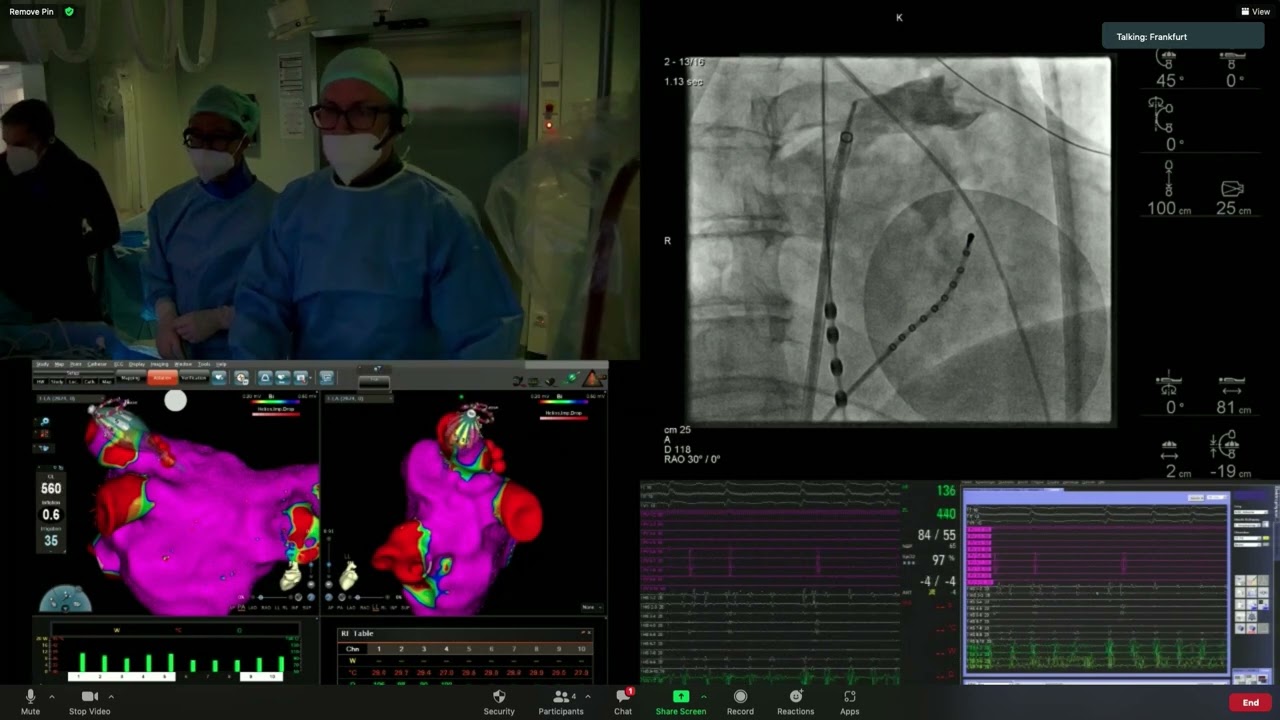Screen dimensions: 1280x720
Task: Click the catheter electrode dome widget
Action: coord(65,598)
